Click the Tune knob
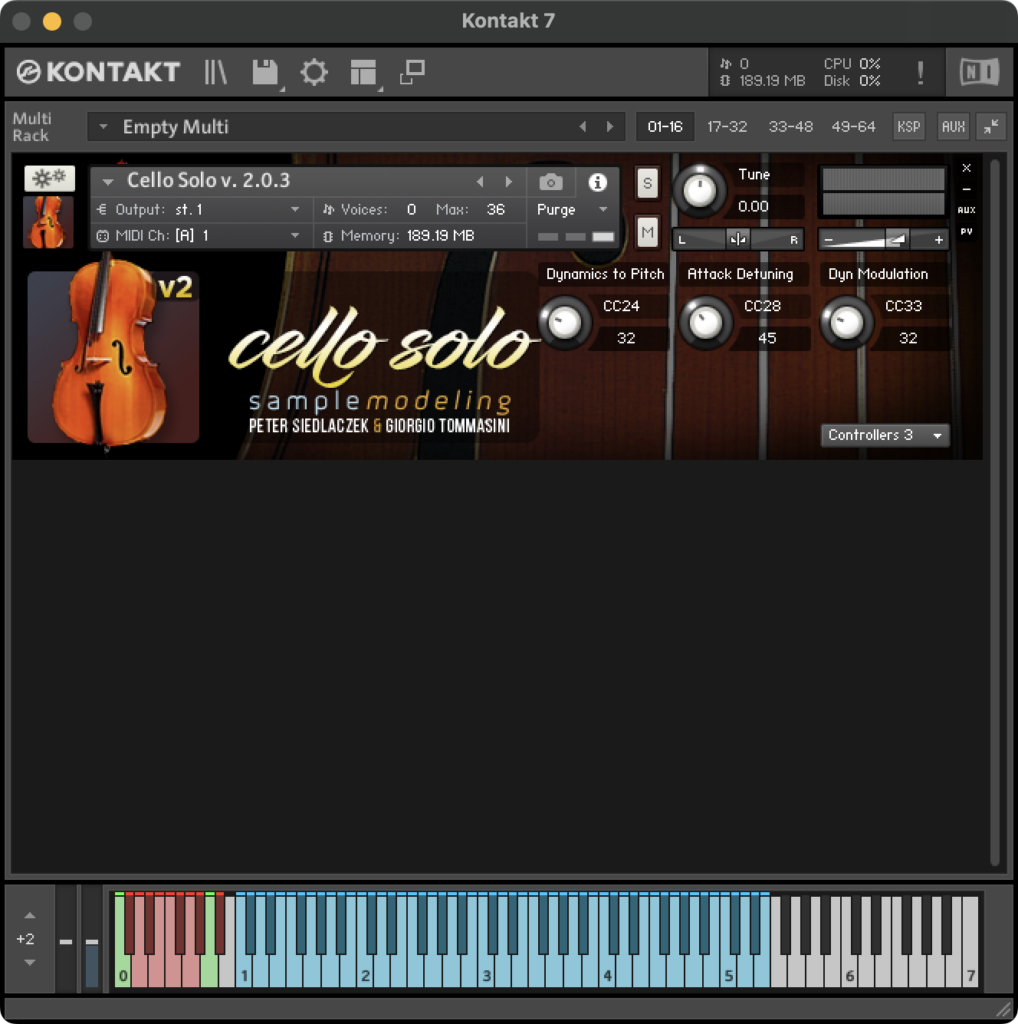1018x1024 pixels. point(699,191)
